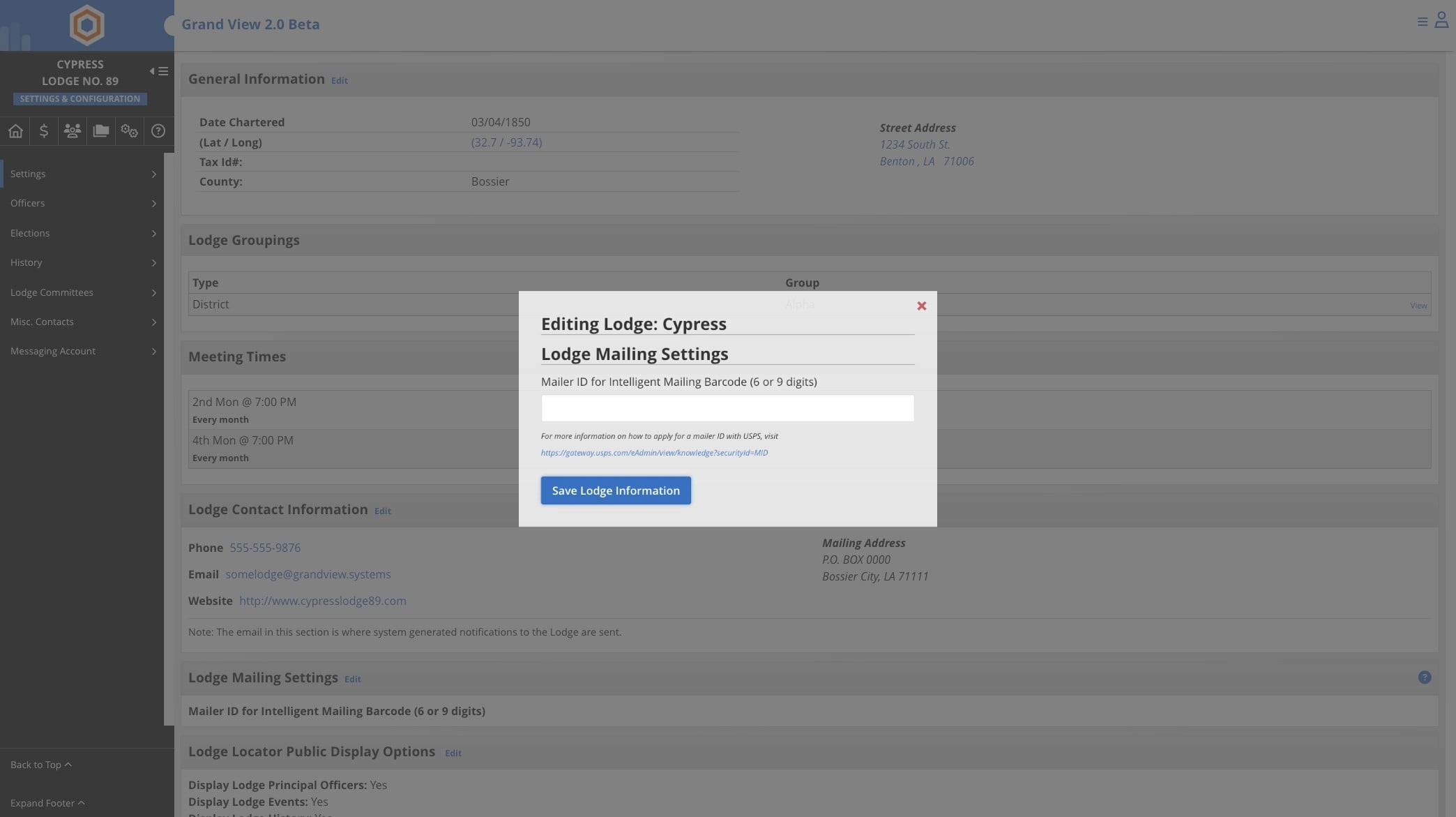Expand the Lodge Committees sidebar item
This screenshot has height=817, width=1456.
point(82,292)
